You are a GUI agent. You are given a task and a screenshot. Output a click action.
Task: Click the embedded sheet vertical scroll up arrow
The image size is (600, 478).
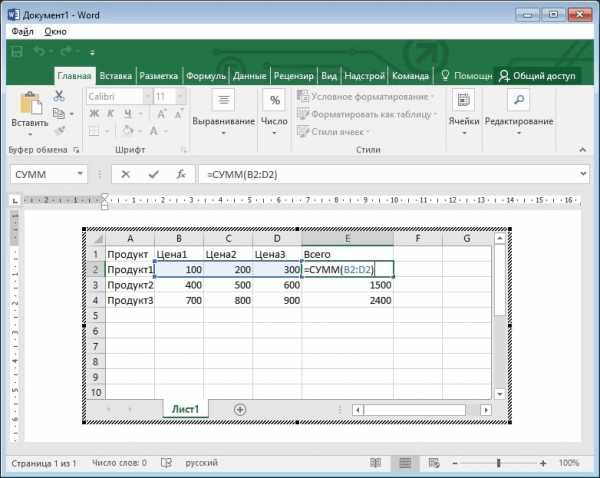(x=500, y=239)
